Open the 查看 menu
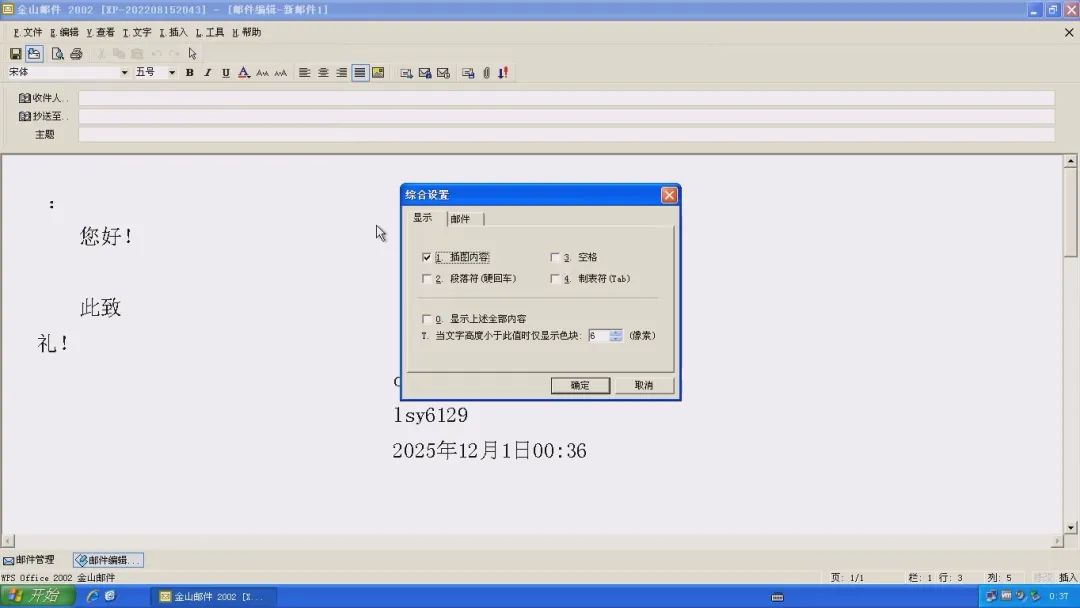Screen dimensions: 1080x608 coord(101,32)
